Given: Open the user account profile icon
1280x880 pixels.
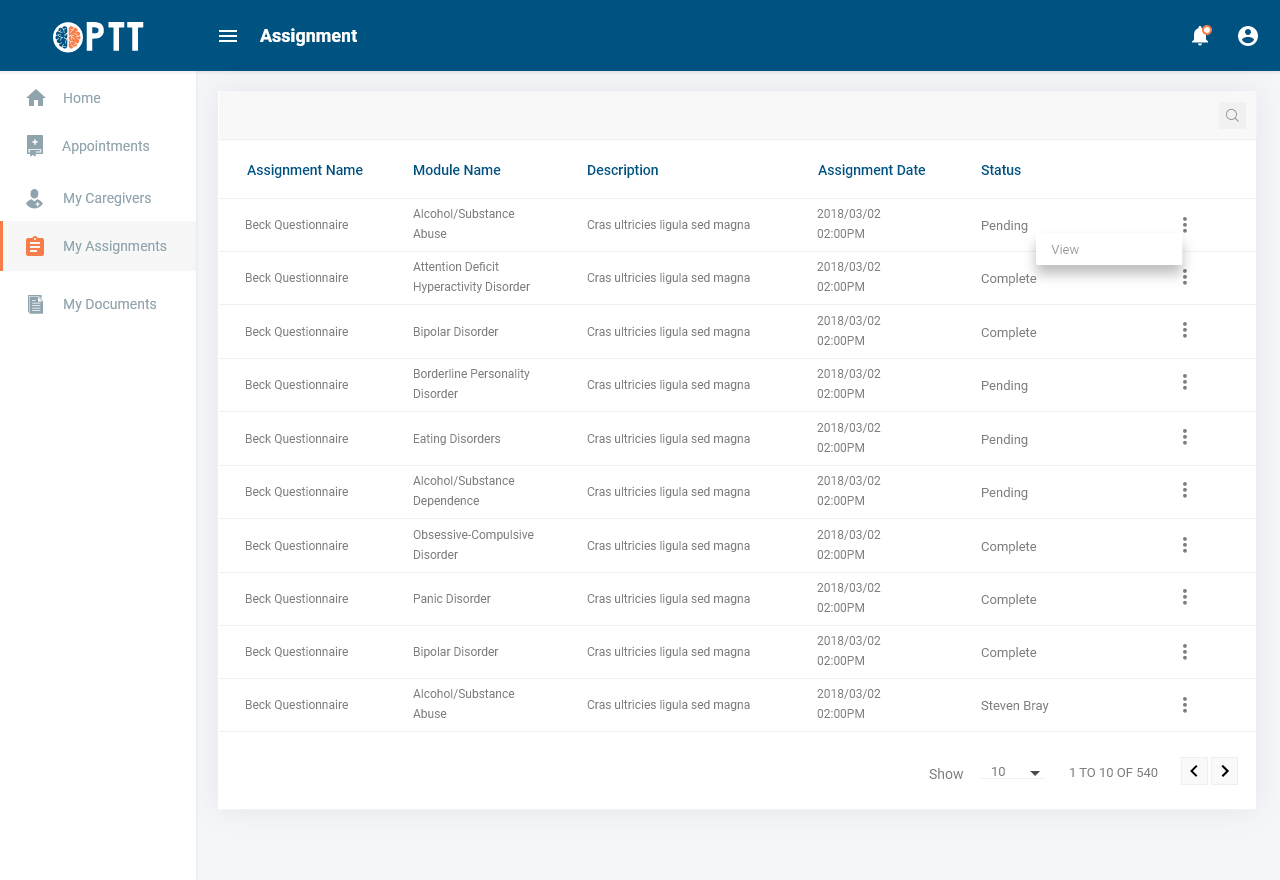Looking at the screenshot, I should 1248,36.
